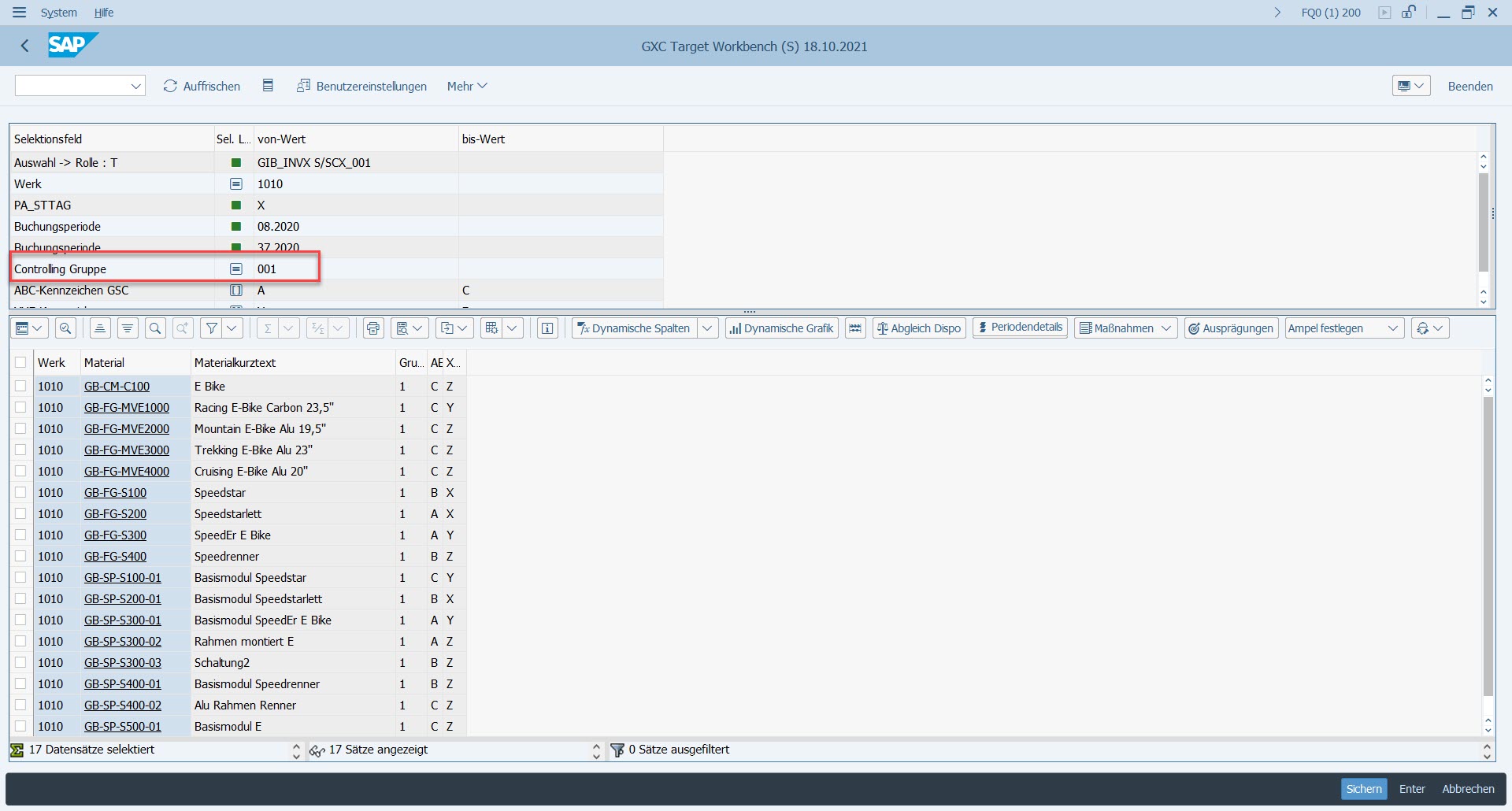1512x811 pixels.
Task: Open the Mehr menu dropdown
Action: (466, 86)
